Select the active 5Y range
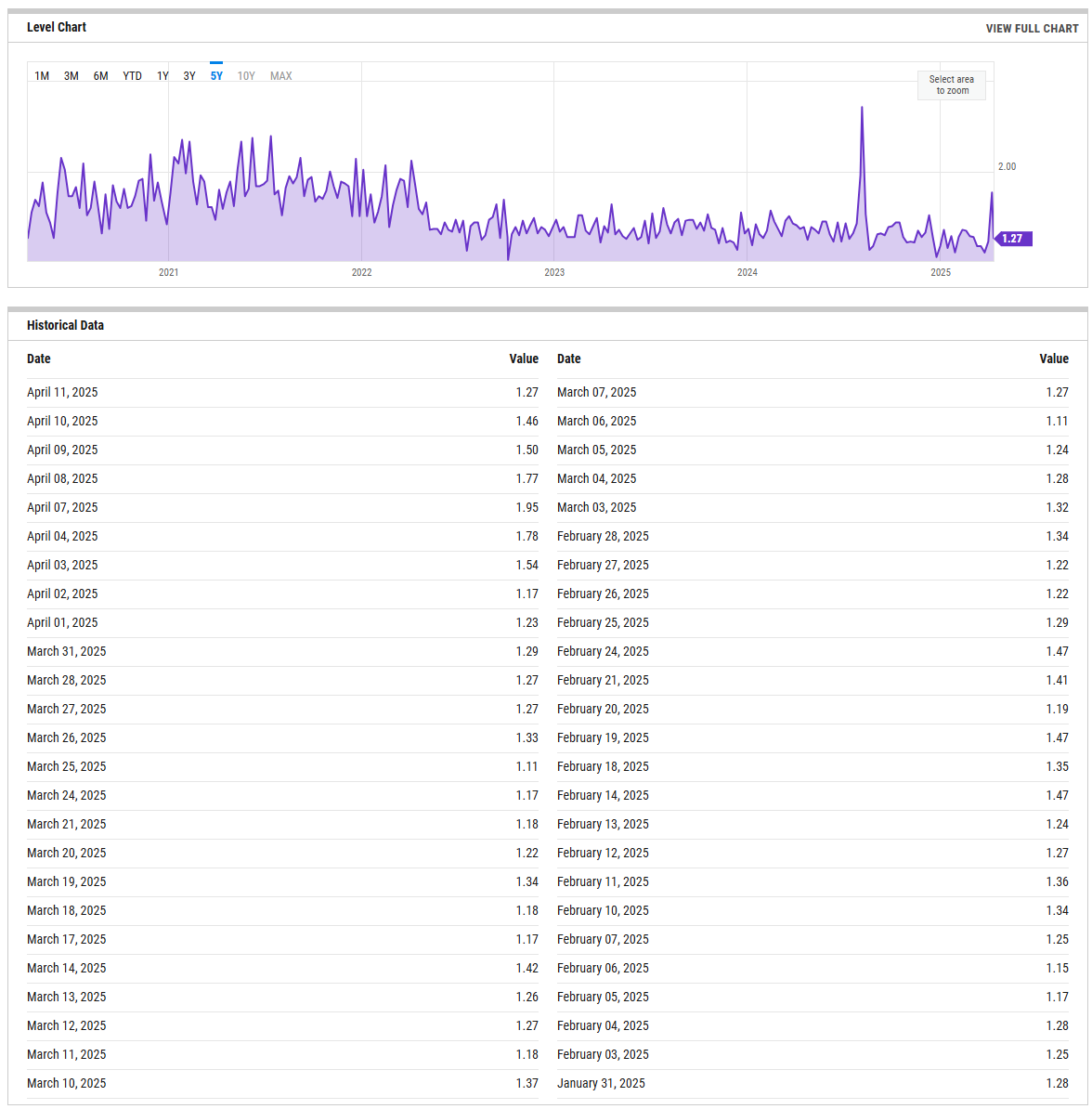This screenshot has height=1109, width=1092. [216, 75]
